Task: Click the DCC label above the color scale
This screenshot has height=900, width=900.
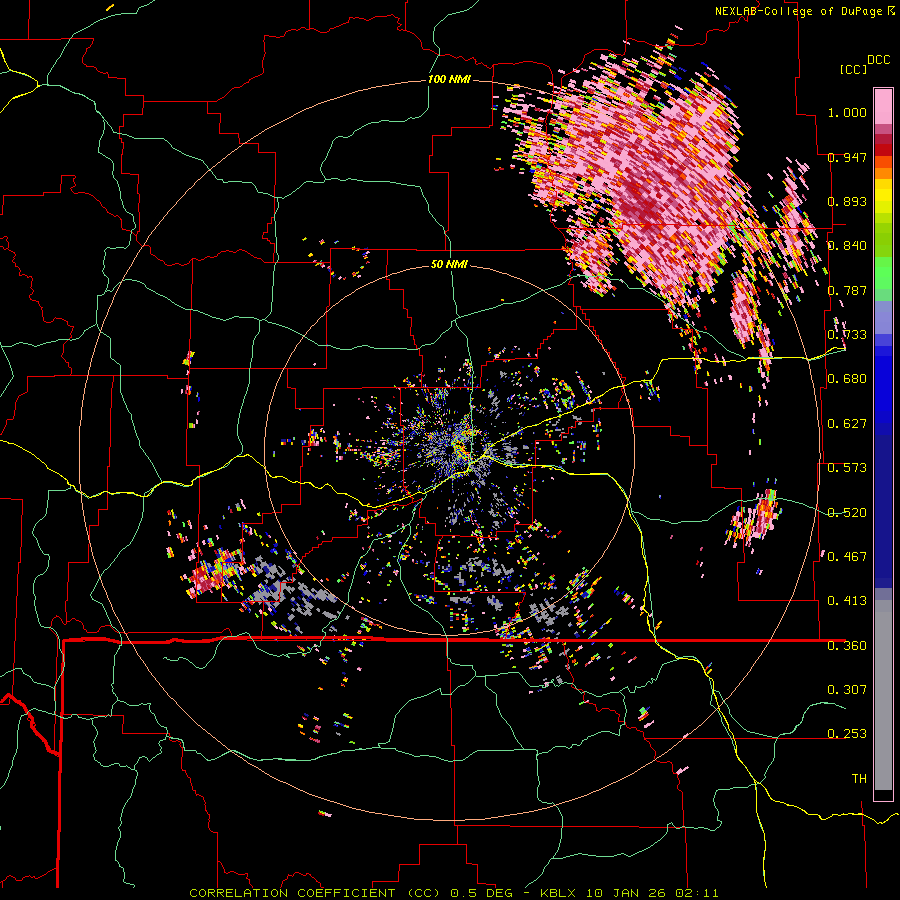Action: tap(878, 60)
